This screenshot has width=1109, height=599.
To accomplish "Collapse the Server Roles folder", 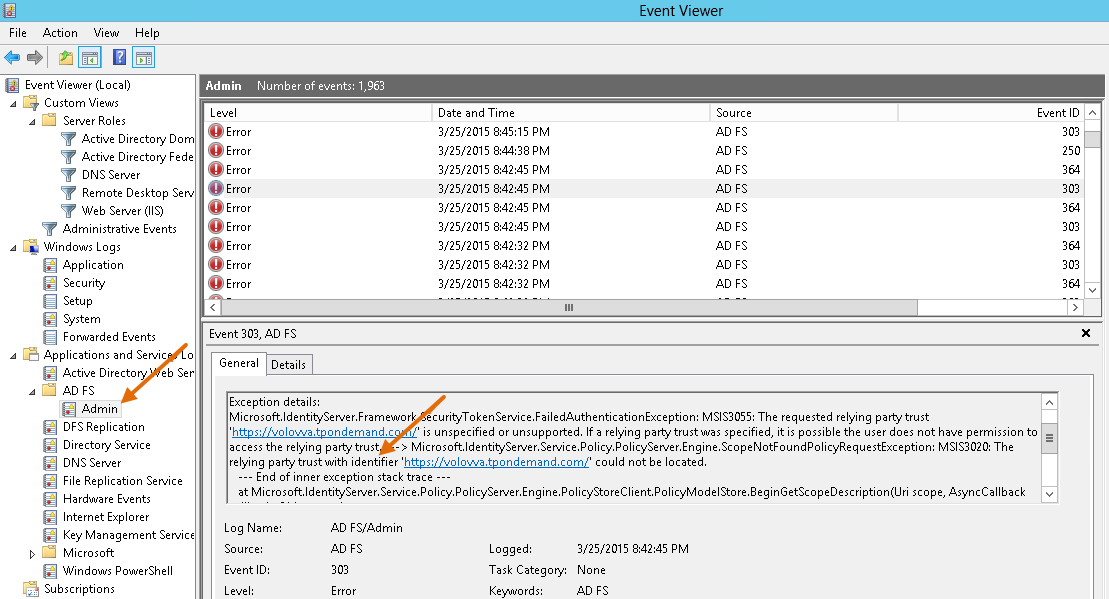I will pos(32,122).
